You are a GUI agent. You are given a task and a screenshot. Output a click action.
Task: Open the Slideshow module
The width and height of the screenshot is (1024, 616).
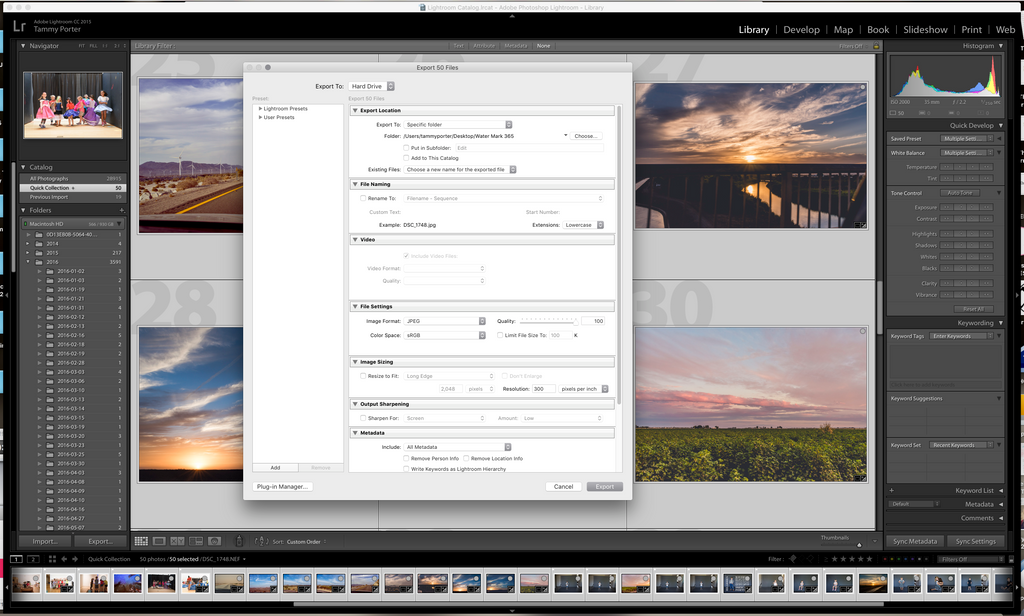[925, 29]
